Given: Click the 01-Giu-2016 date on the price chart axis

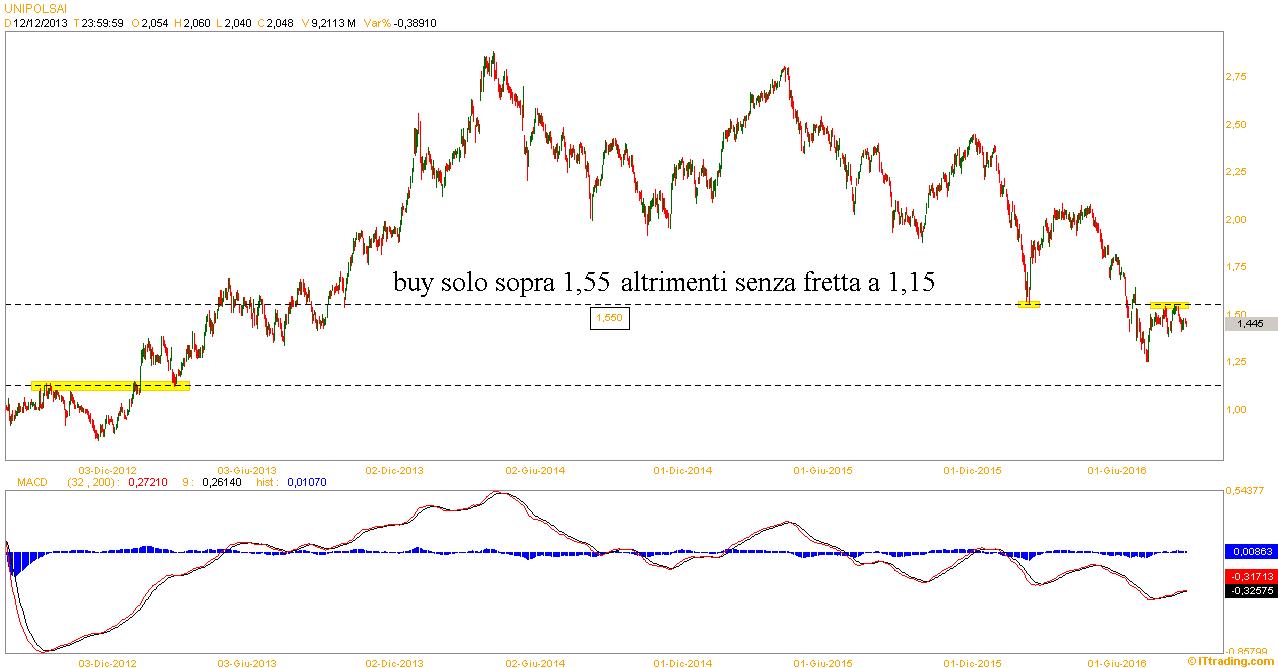Looking at the screenshot, I should (x=1117, y=468).
